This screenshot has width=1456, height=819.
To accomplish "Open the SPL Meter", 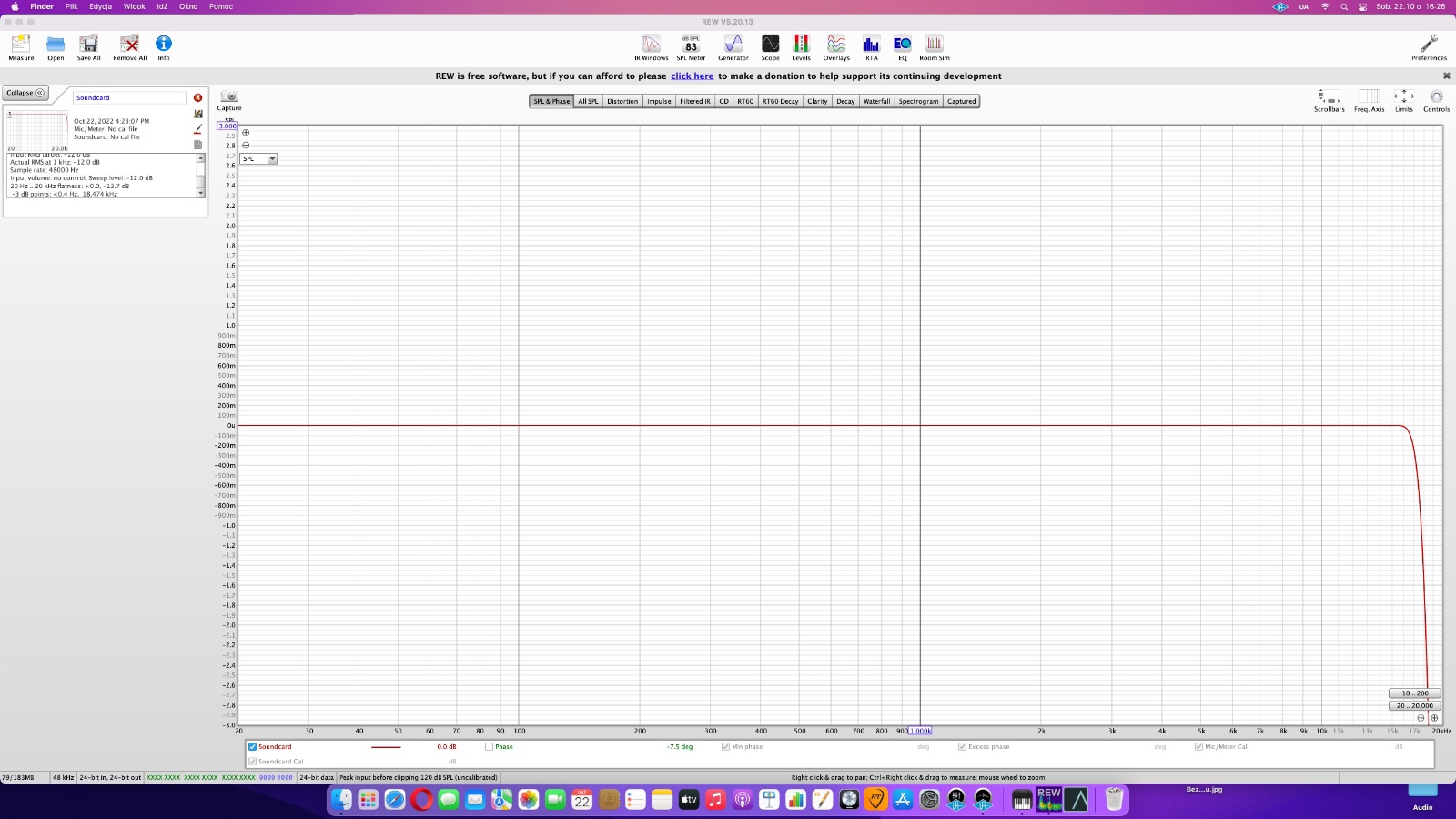I will [691, 47].
